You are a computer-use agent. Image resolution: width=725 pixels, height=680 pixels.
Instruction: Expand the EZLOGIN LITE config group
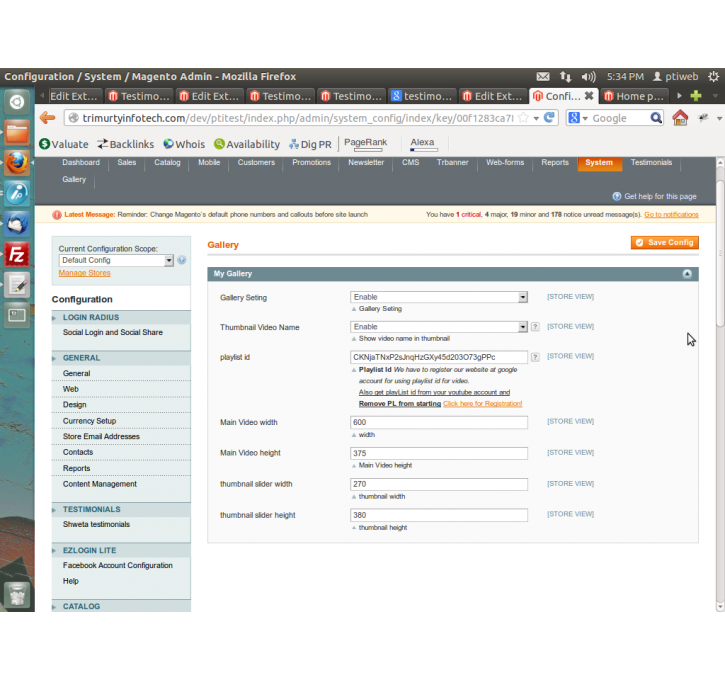tap(121, 550)
